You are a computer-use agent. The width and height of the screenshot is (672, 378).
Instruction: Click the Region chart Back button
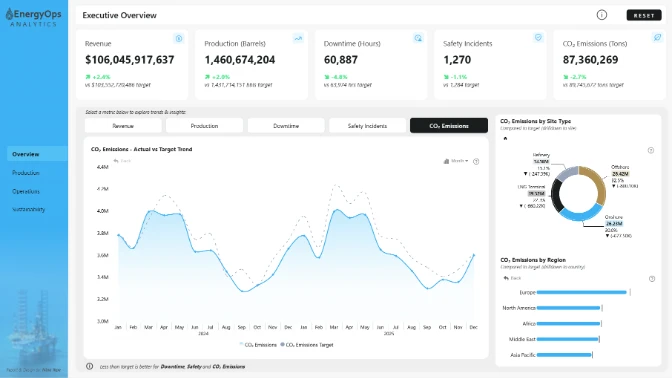[x=513, y=278]
